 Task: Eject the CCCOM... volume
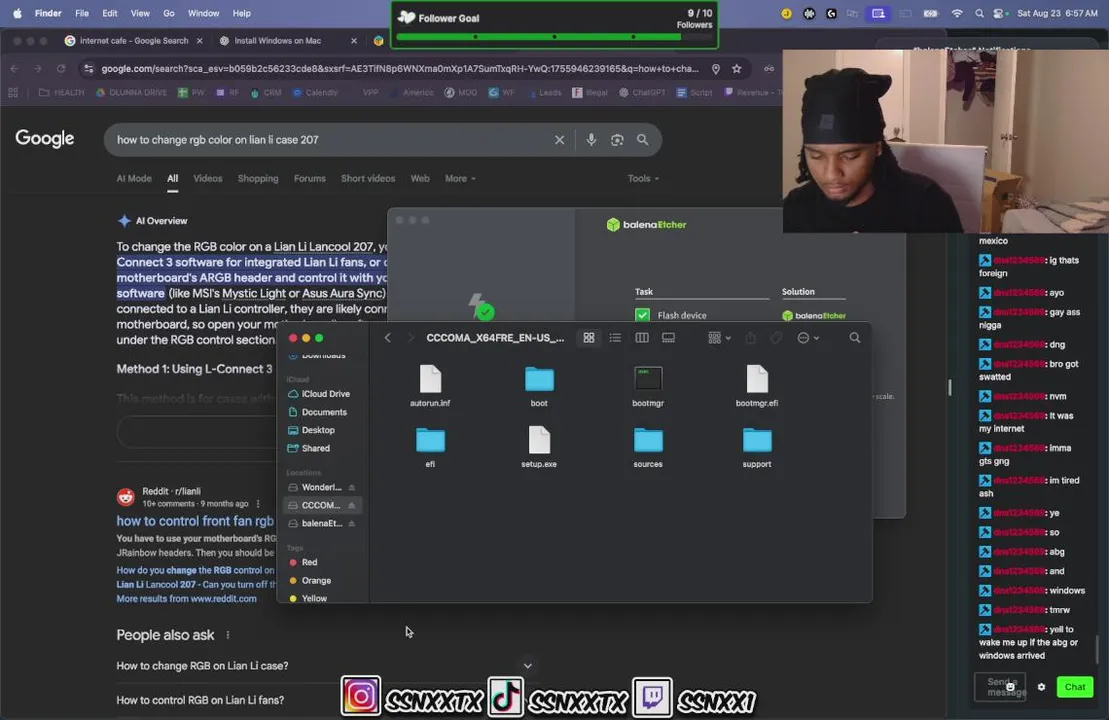352,505
